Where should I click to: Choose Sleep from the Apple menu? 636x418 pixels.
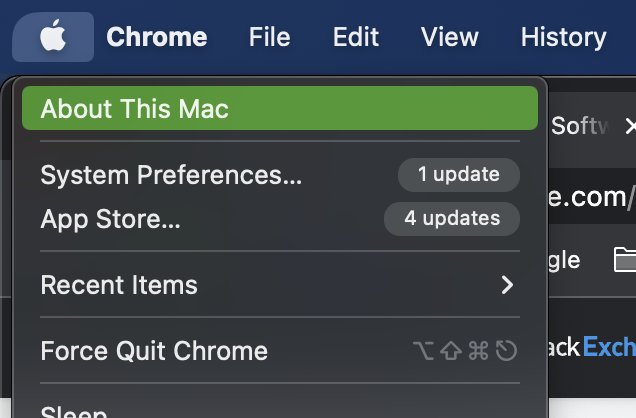[x=74, y=411]
